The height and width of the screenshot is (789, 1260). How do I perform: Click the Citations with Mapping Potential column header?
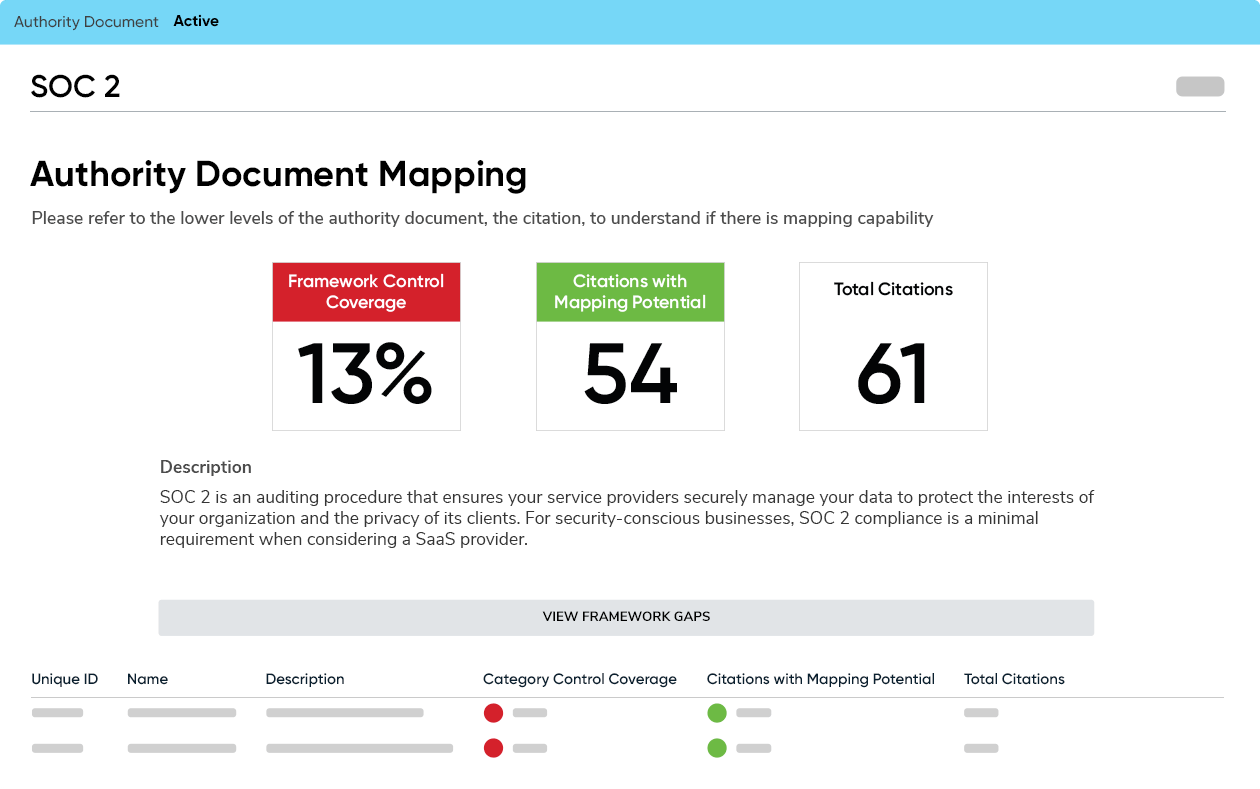click(x=821, y=679)
